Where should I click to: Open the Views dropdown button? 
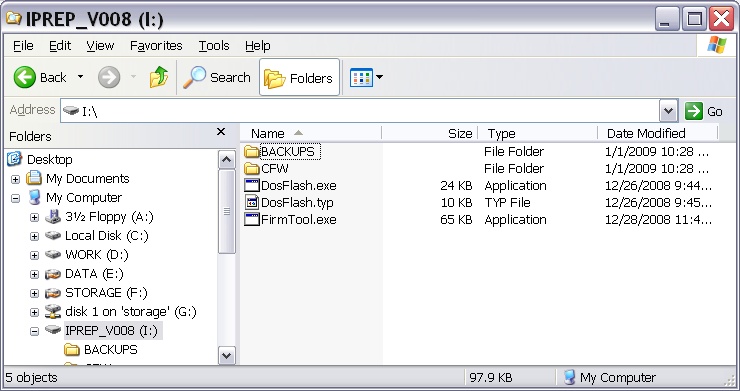click(366, 77)
